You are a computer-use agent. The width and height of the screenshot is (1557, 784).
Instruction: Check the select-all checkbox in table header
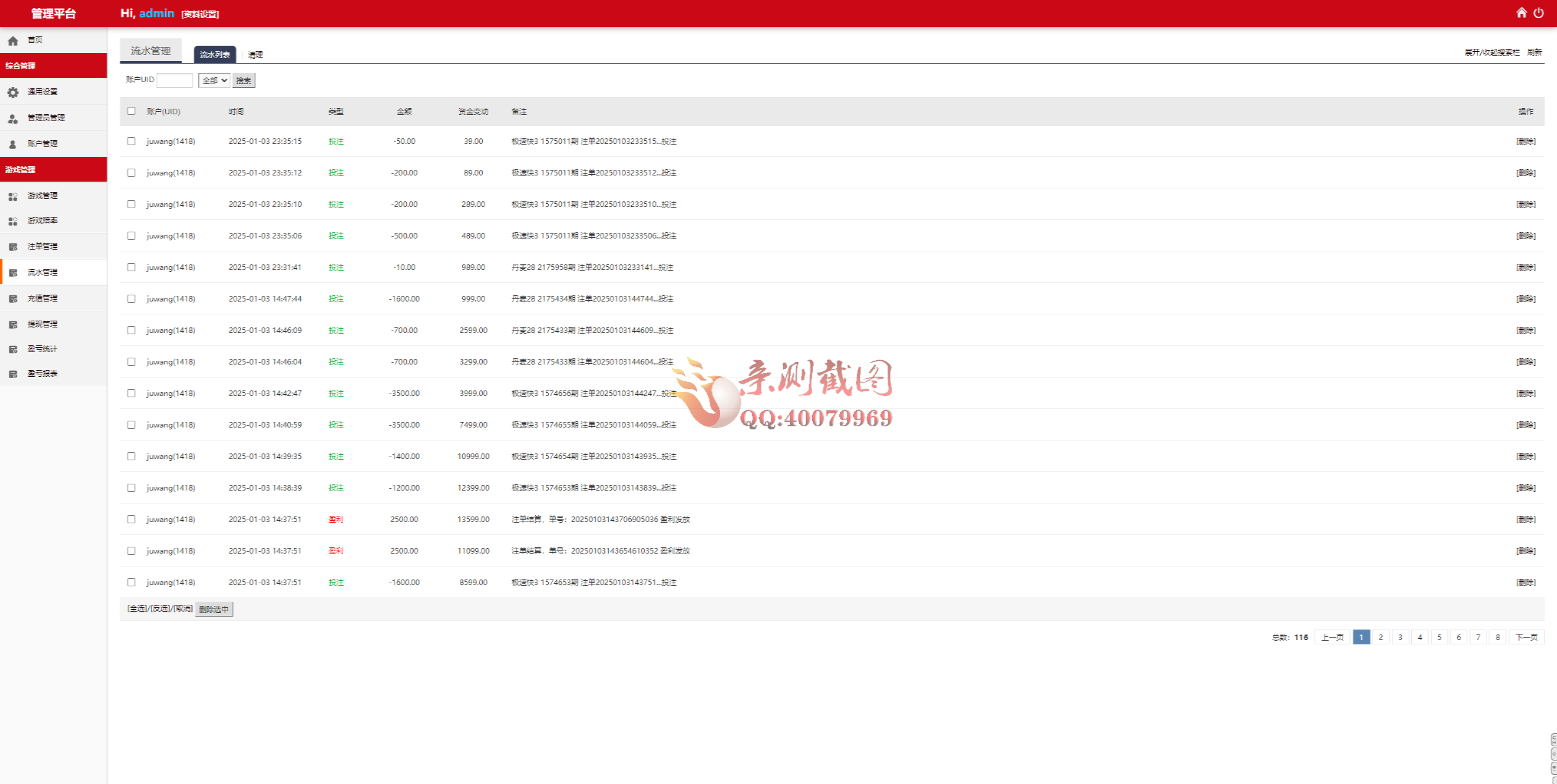pos(131,111)
